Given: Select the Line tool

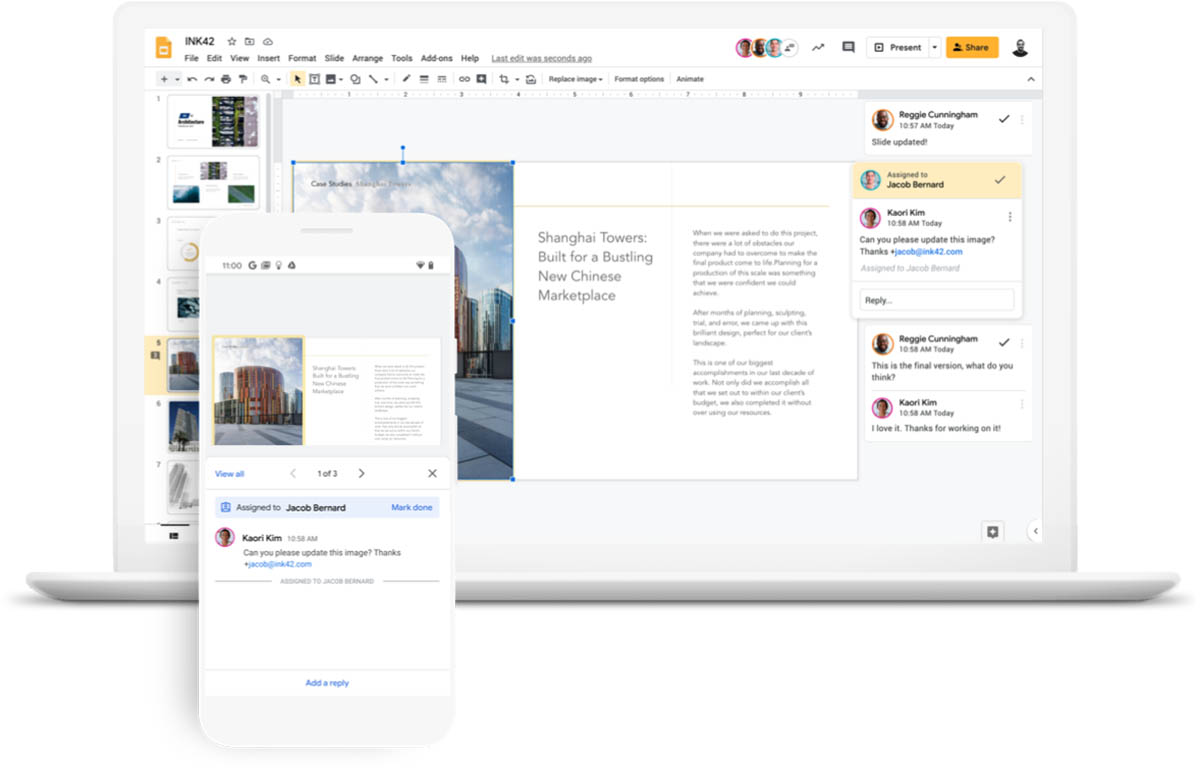Looking at the screenshot, I should 372,78.
